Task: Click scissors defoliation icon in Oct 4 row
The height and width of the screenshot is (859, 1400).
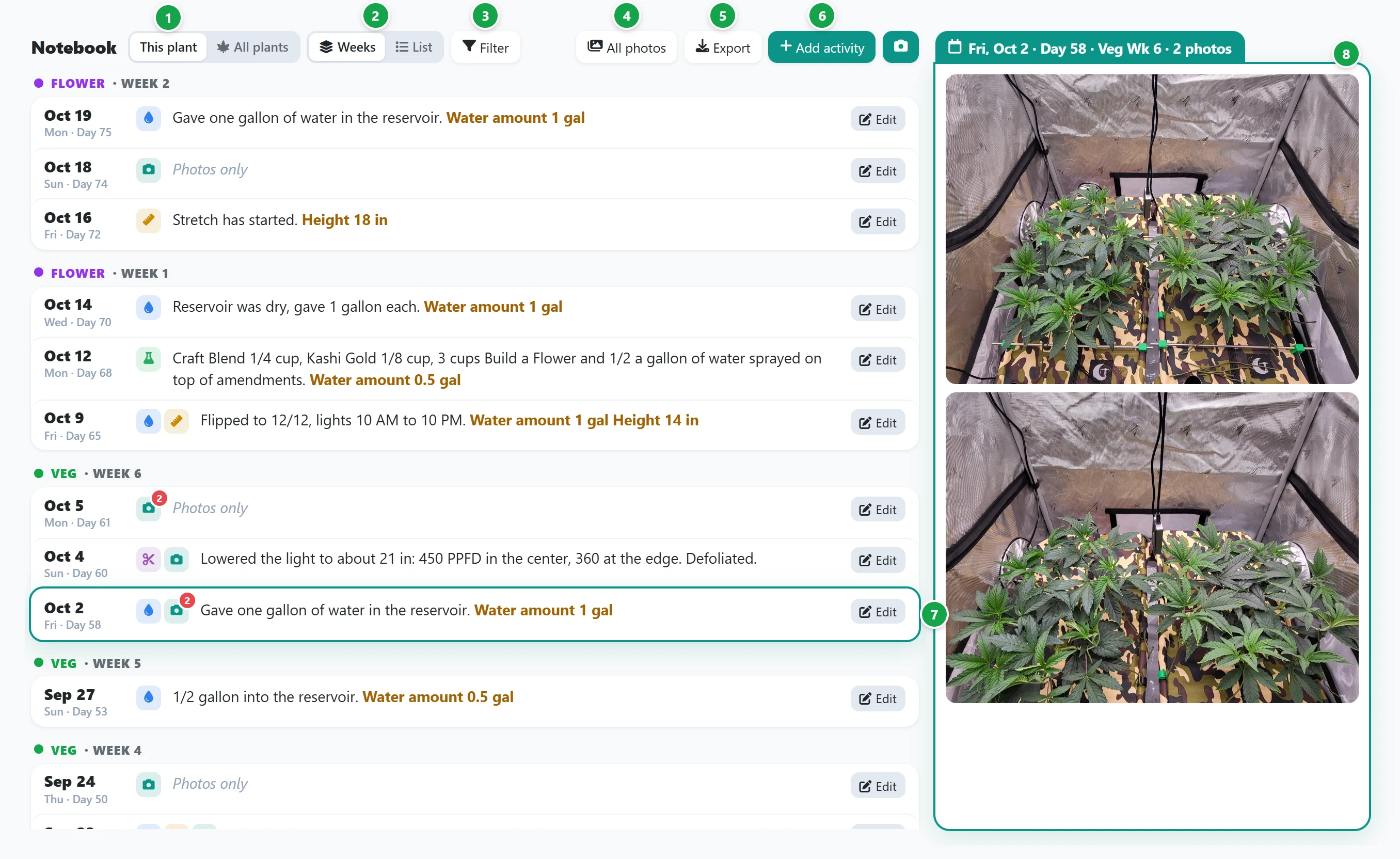Action: (x=148, y=560)
